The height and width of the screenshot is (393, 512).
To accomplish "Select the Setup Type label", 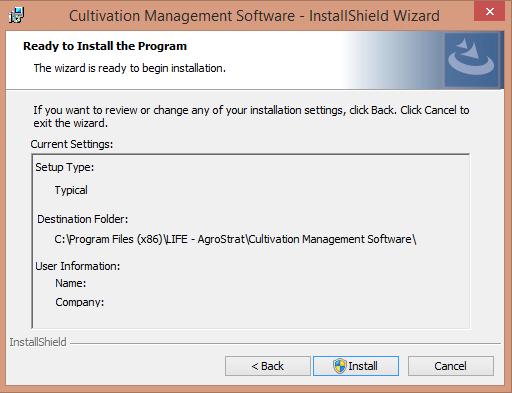I will click(65, 167).
